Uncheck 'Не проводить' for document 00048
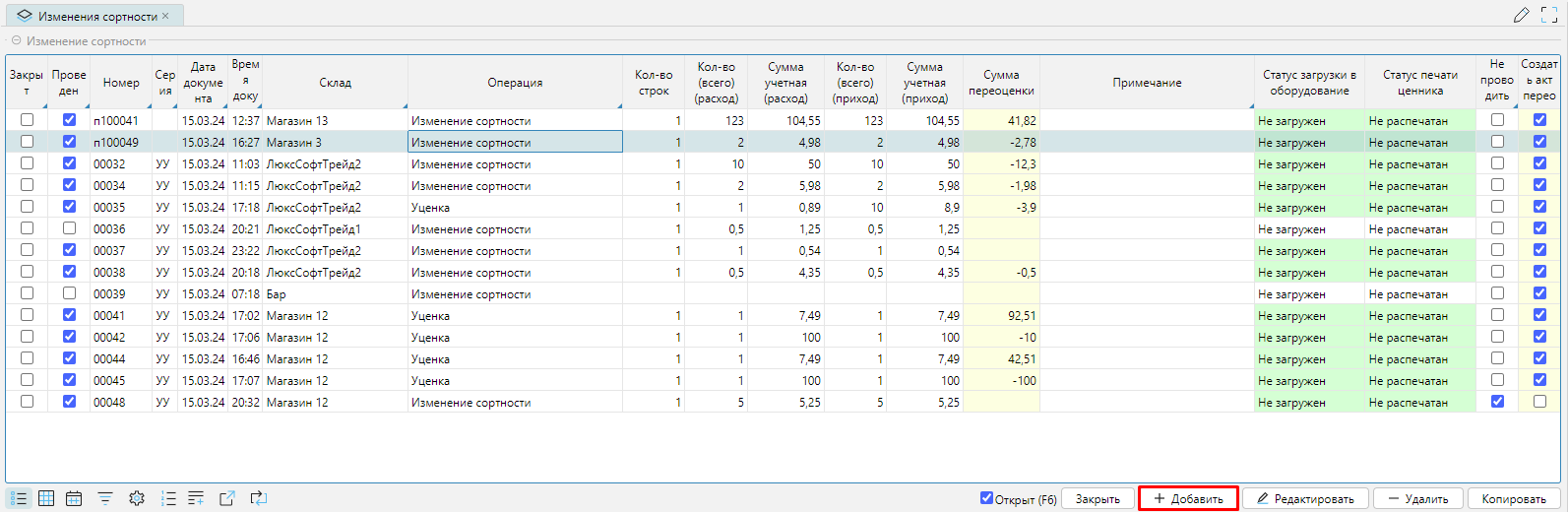This screenshot has height=512, width=1568. pyautogui.click(x=1497, y=402)
